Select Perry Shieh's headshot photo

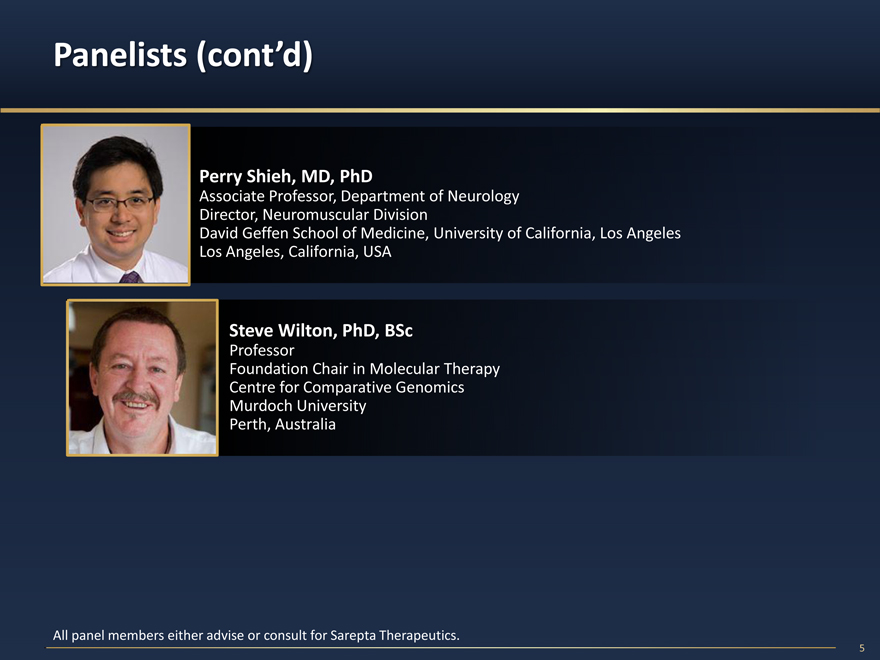click(x=116, y=204)
